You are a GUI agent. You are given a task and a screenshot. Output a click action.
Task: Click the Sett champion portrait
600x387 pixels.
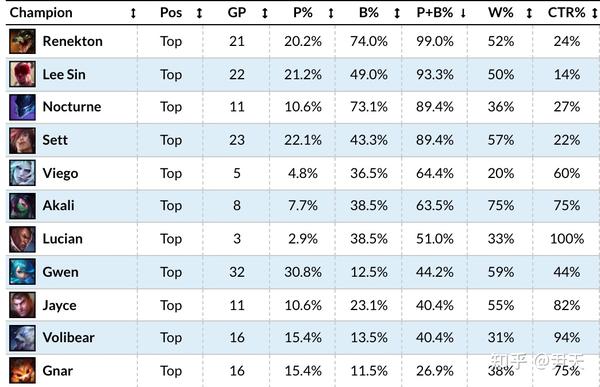click(x=23, y=140)
